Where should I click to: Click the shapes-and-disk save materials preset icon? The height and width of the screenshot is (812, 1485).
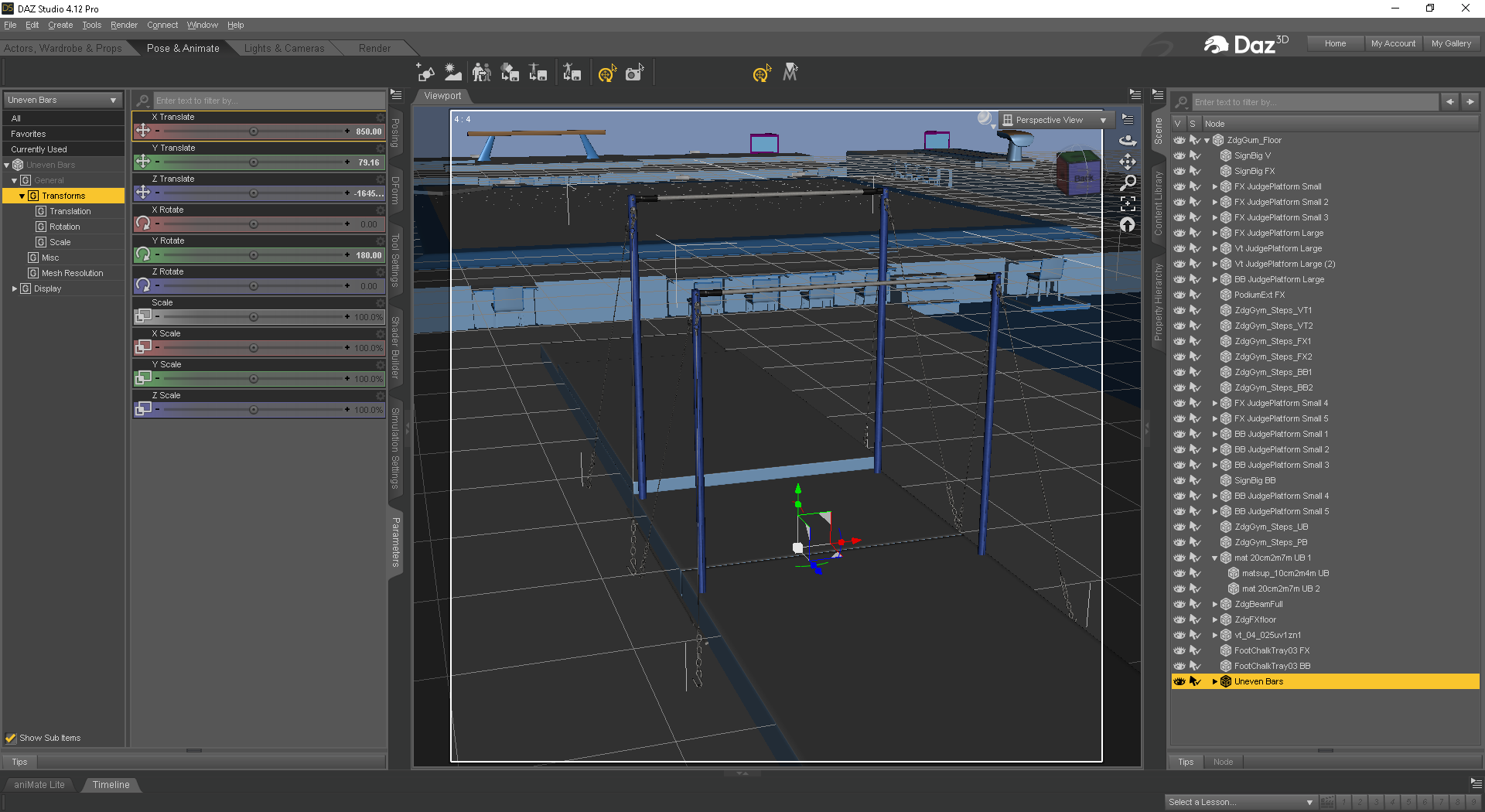[510, 73]
